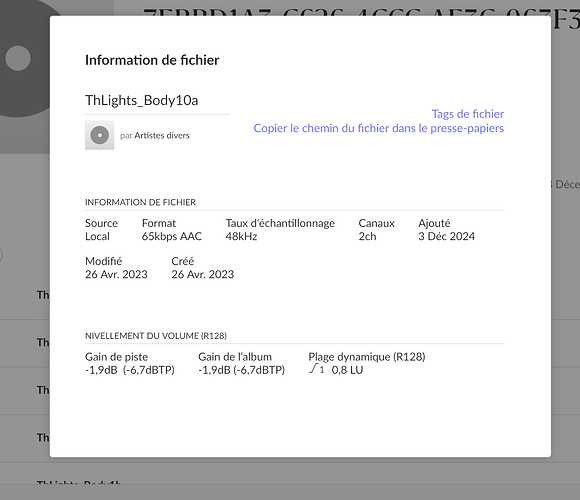Click the dynamic range curve icon
The height and width of the screenshot is (500, 580).
coord(317,369)
